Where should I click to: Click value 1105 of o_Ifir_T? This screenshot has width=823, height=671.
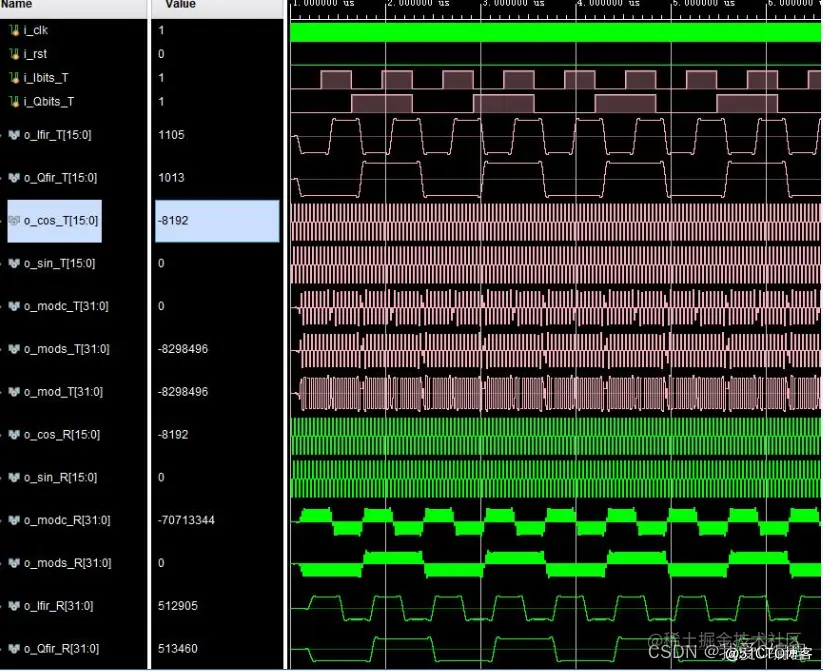171,135
